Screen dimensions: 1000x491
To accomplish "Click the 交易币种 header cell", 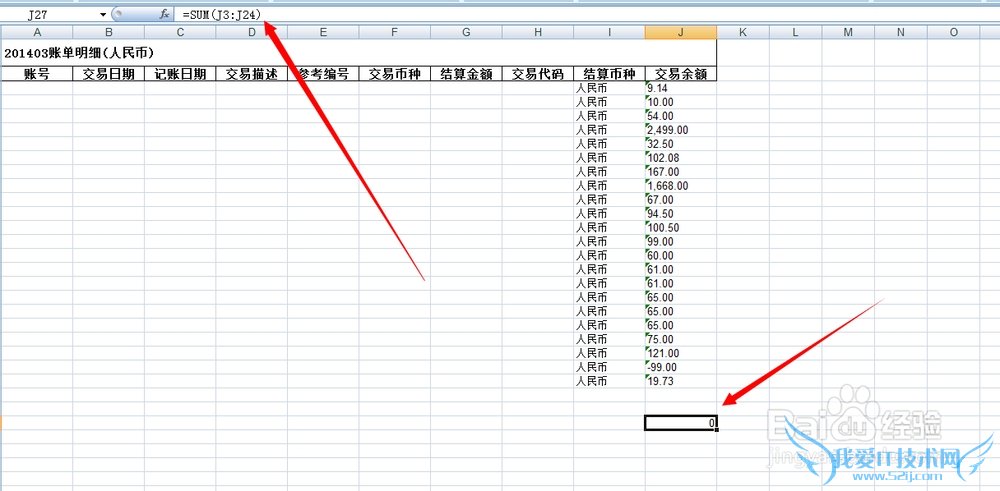I will (395, 74).
